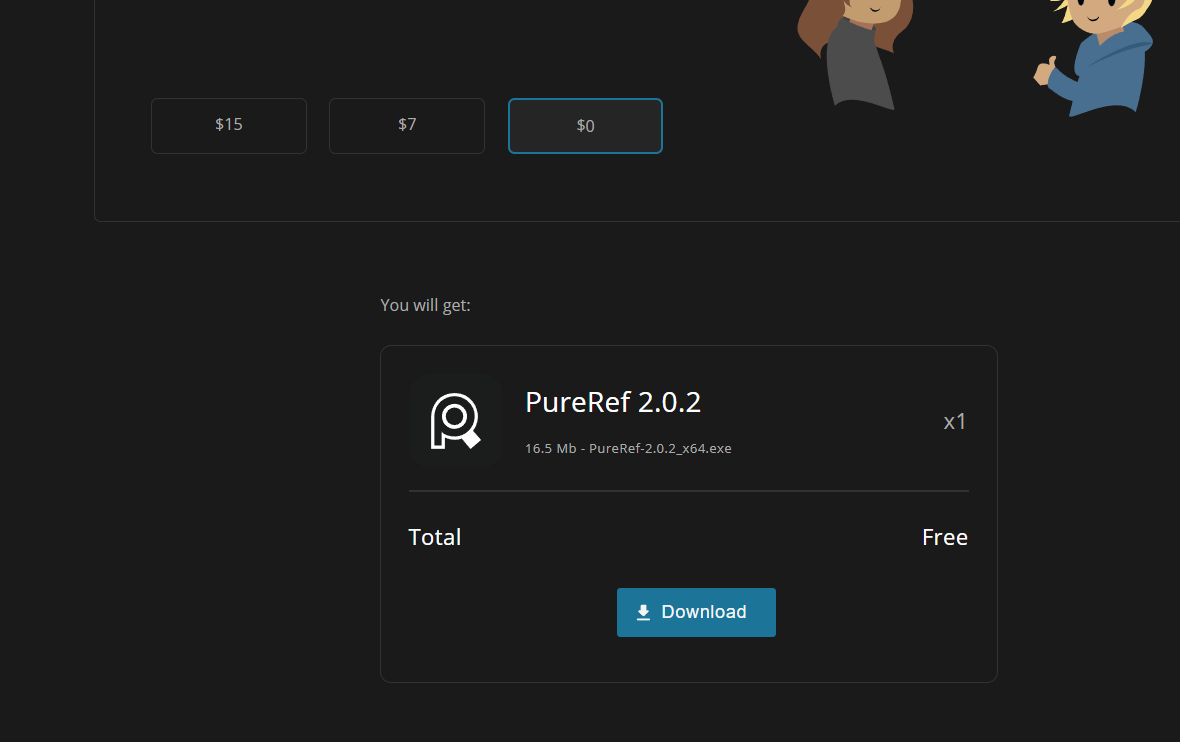The width and height of the screenshot is (1180, 742).
Task: Click the blonde thumbs-up cartoon character
Action: coord(1093,58)
